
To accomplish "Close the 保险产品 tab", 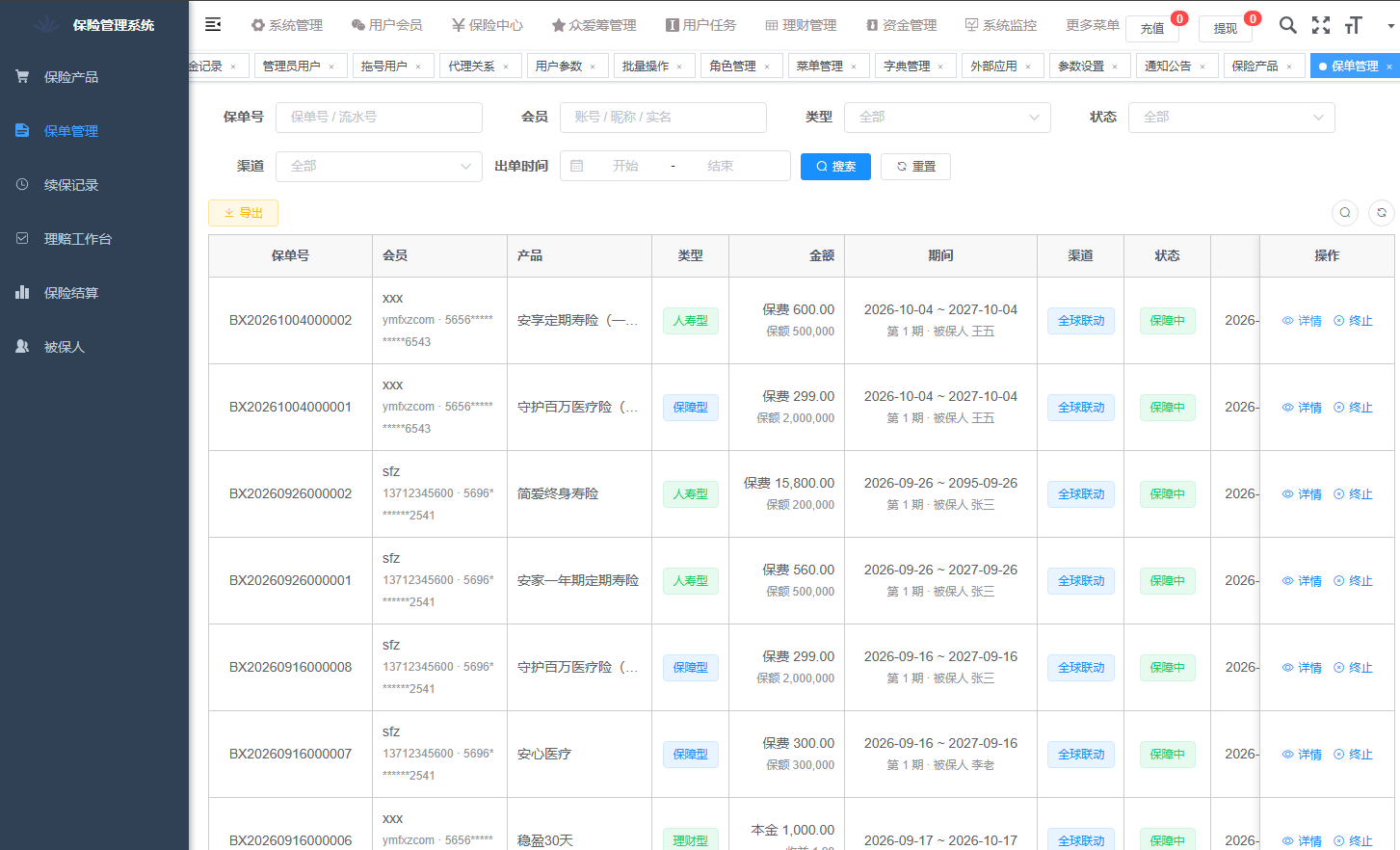I will tap(1289, 66).
